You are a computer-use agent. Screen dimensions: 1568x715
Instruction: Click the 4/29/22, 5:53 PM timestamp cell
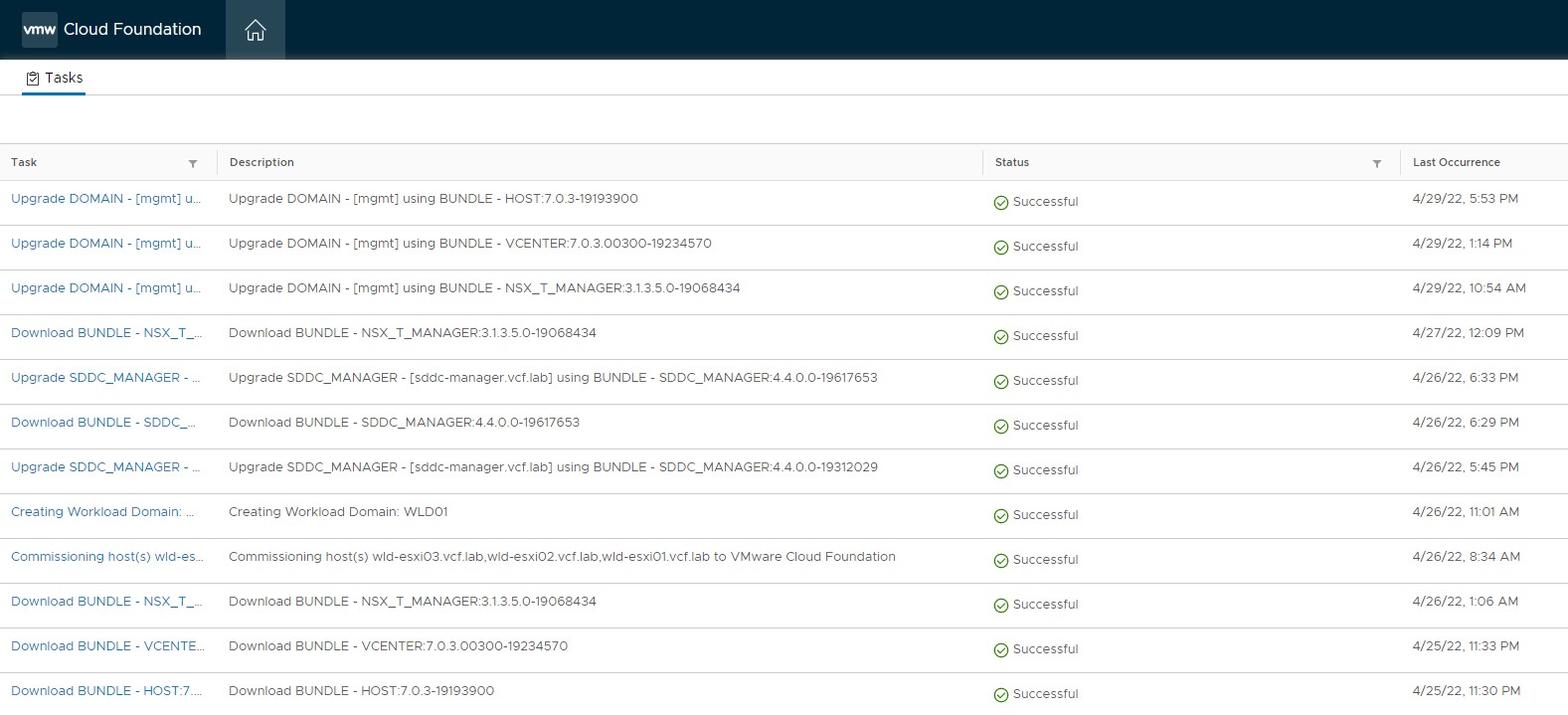tap(1465, 199)
